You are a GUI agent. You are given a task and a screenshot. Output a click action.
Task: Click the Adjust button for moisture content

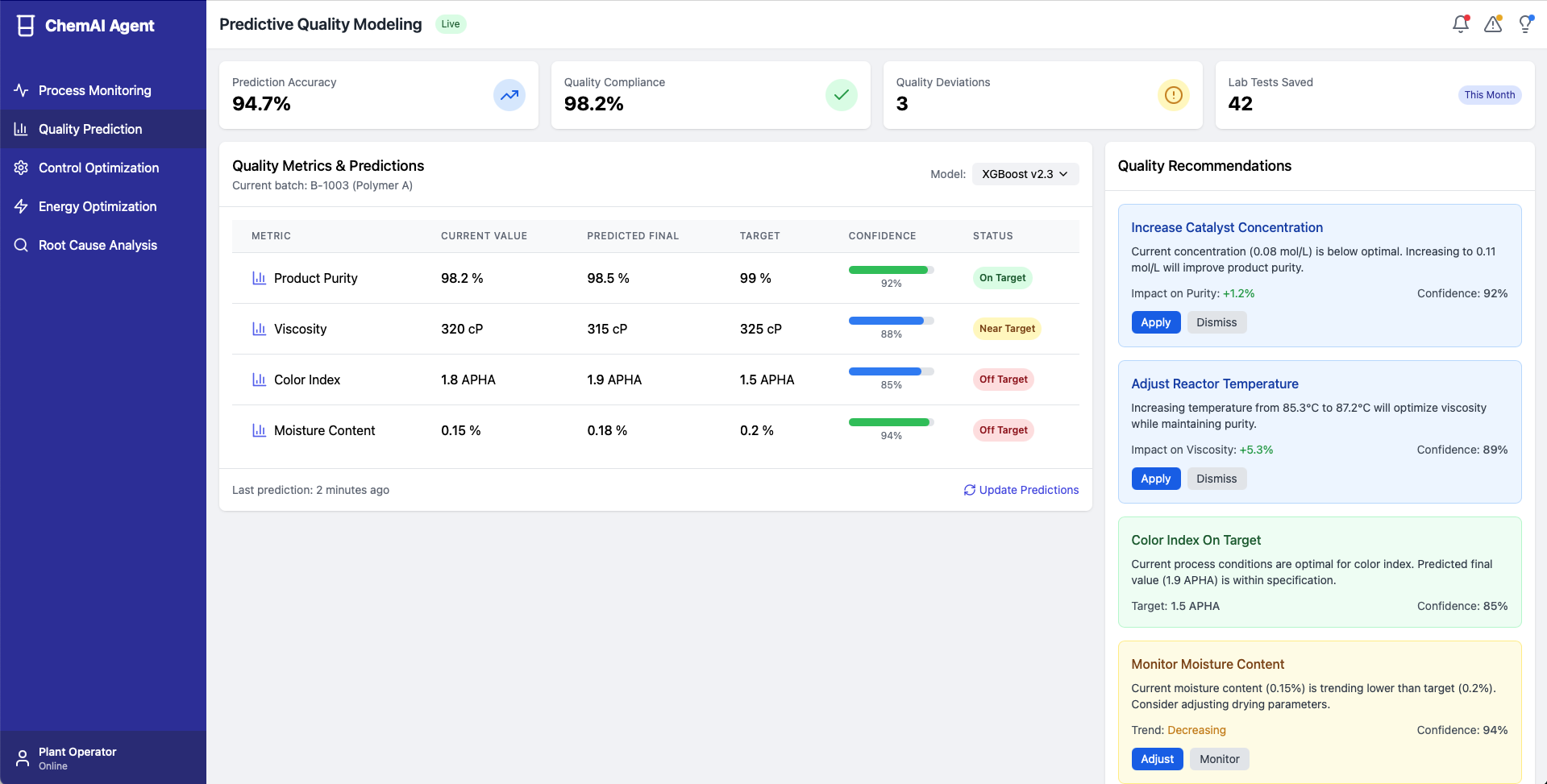(1157, 759)
